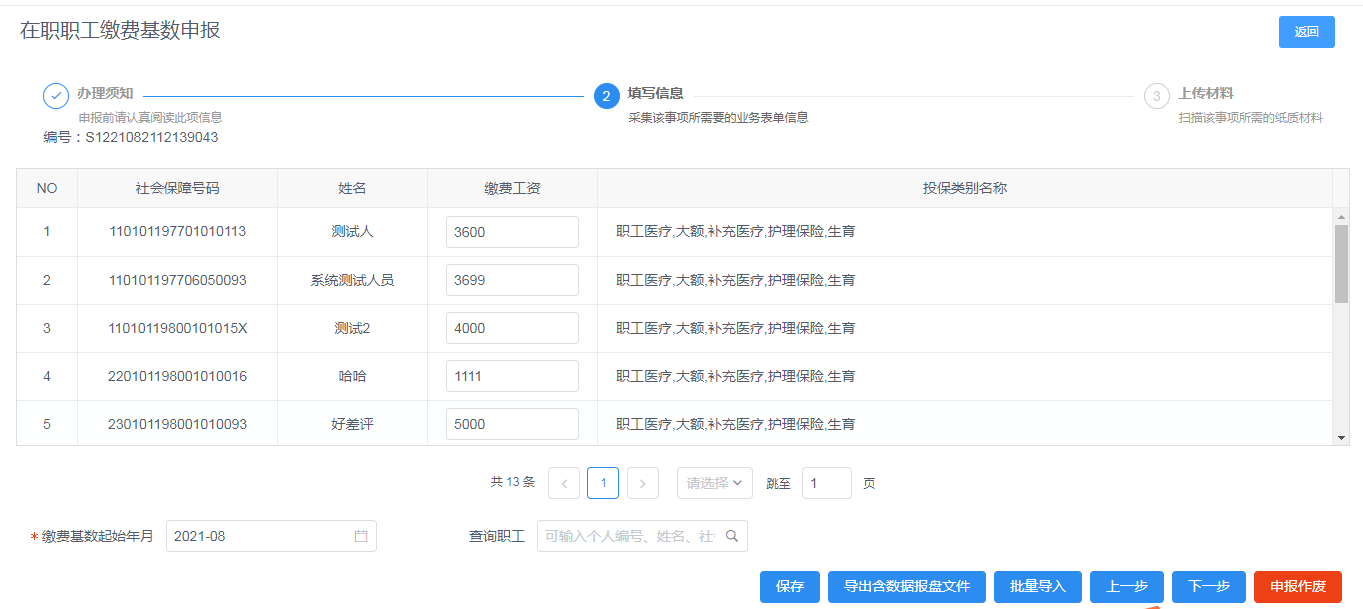Edit 缴费工资 field for 测试人

click(x=512, y=232)
